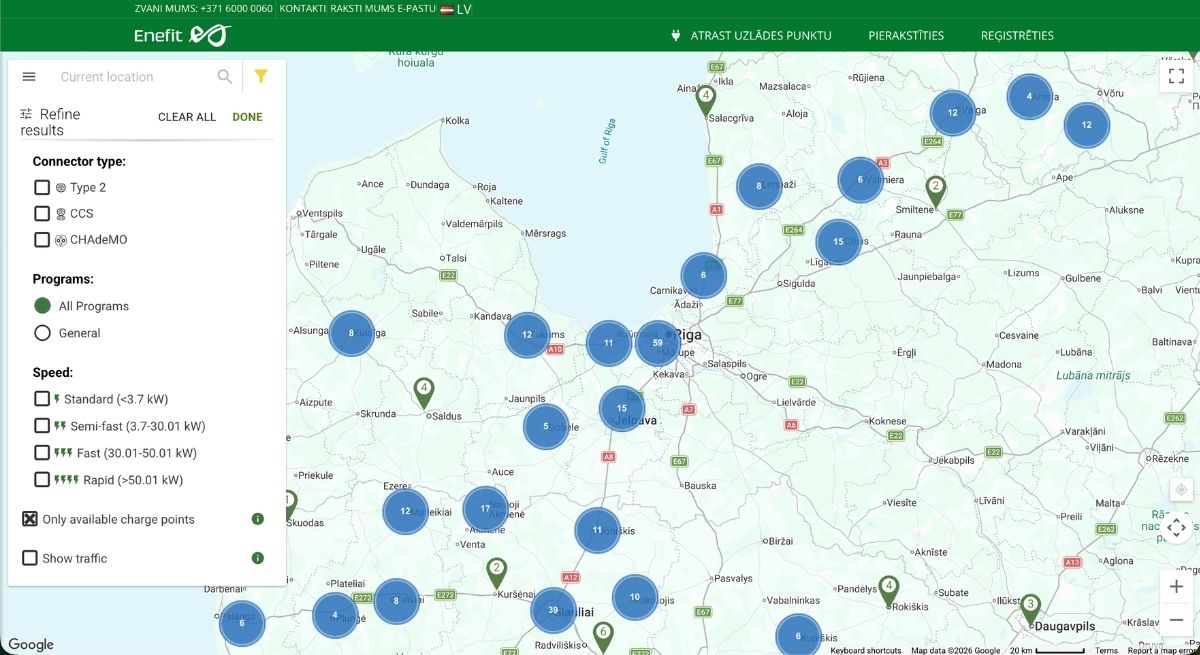This screenshot has height=655, width=1200.
Task: Enable Fast (30.01-50.01 kW) speed filter
Action: (42, 453)
